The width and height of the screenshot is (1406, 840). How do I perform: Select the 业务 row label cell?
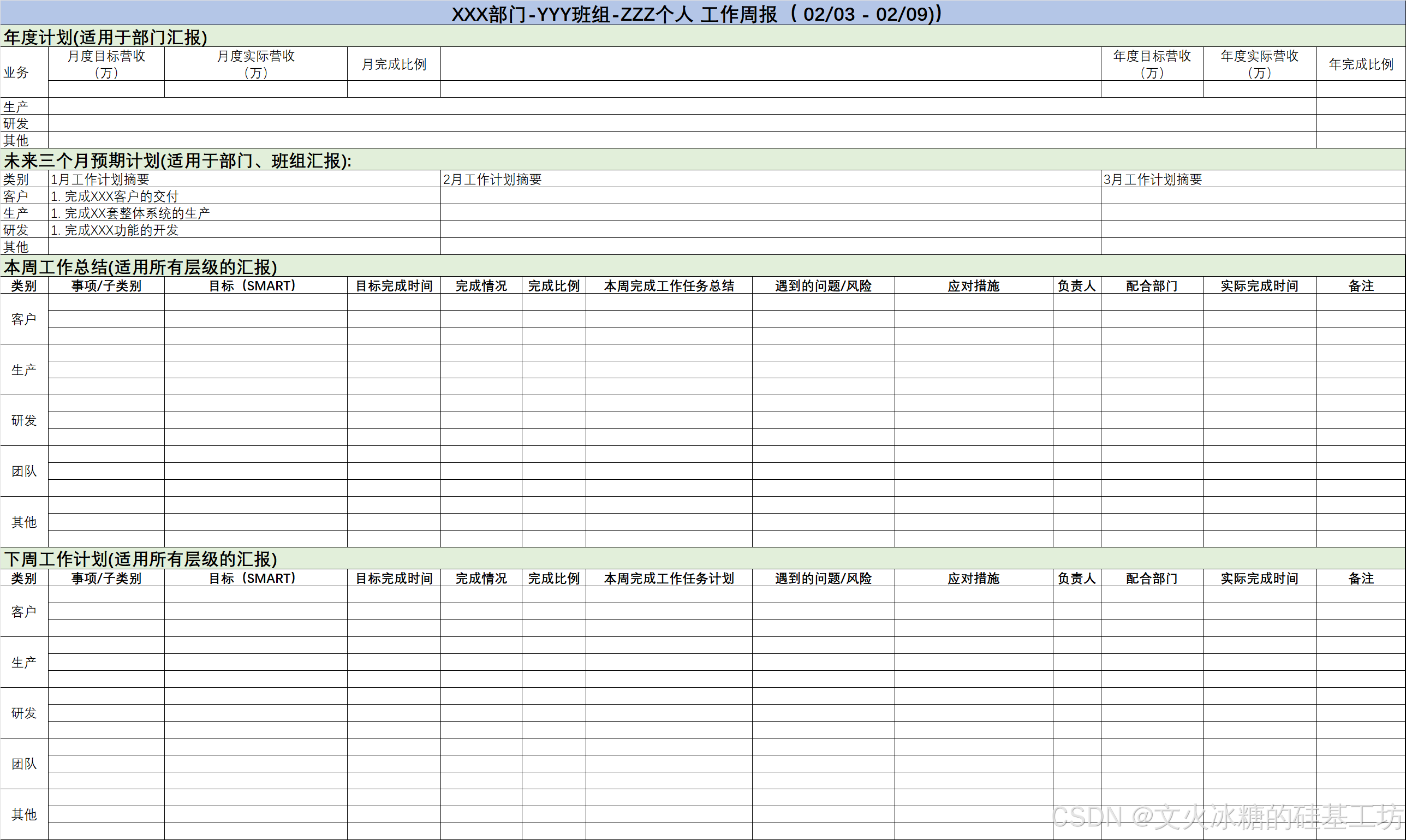[x=17, y=73]
